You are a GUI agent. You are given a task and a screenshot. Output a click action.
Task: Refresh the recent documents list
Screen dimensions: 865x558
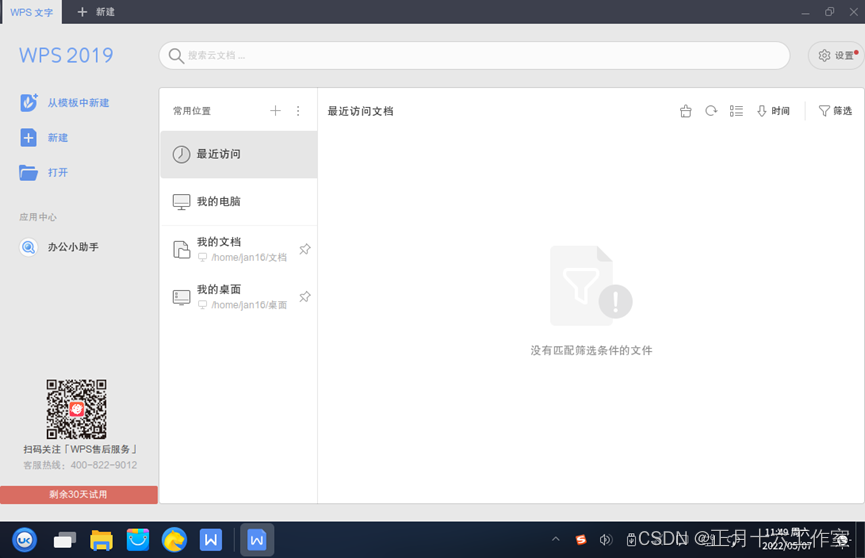(711, 111)
